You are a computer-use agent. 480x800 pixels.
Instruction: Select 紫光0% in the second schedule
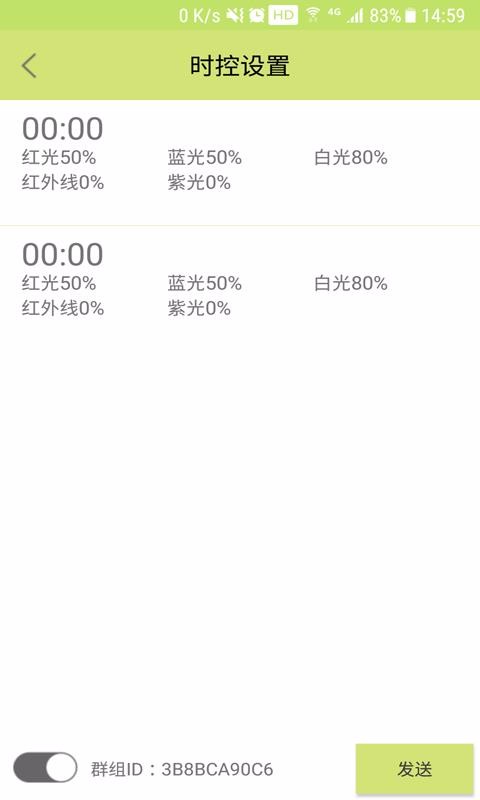[199, 308]
